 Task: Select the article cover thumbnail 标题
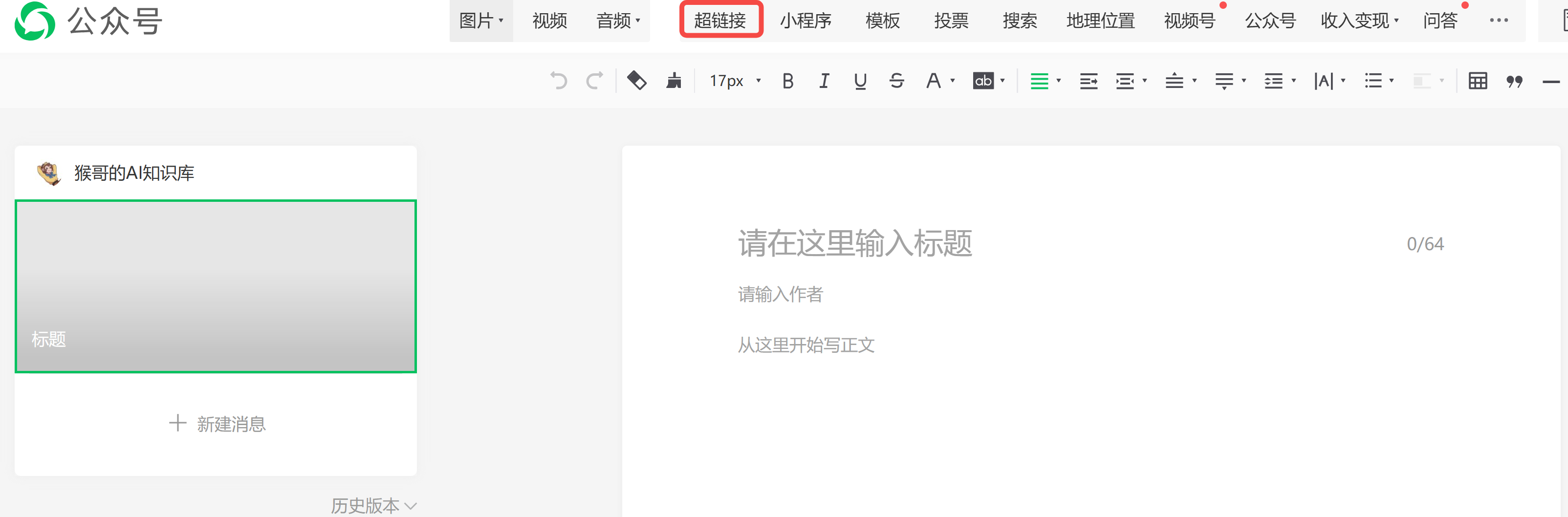click(216, 286)
